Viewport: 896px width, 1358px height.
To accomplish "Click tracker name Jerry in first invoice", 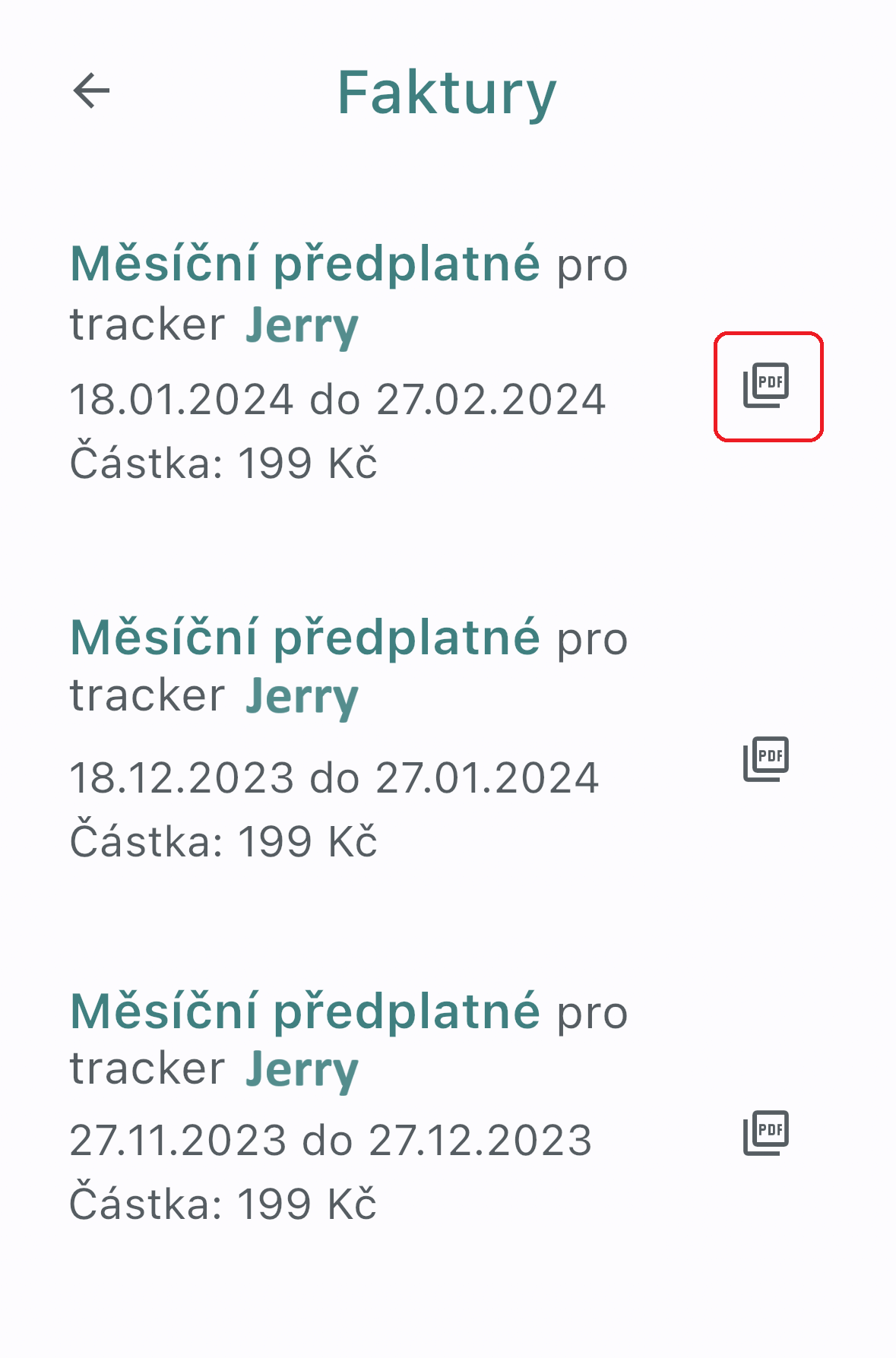I will tap(302, 327).
